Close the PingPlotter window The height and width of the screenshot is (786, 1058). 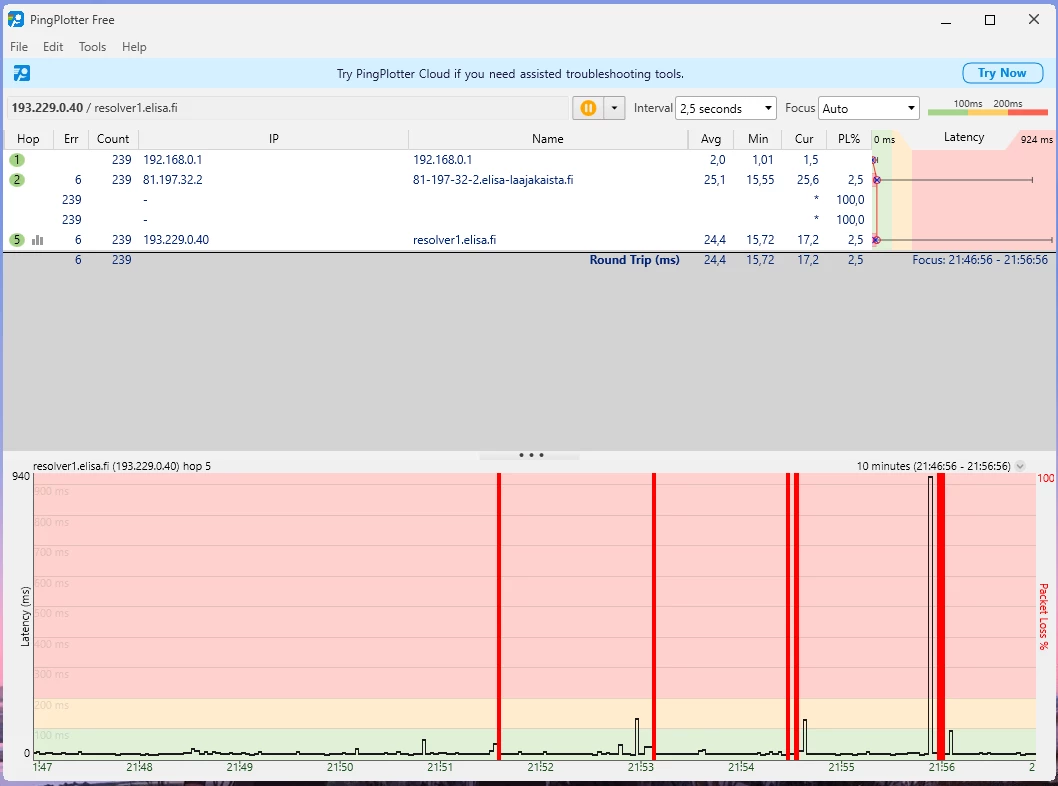pos(1034,20)
